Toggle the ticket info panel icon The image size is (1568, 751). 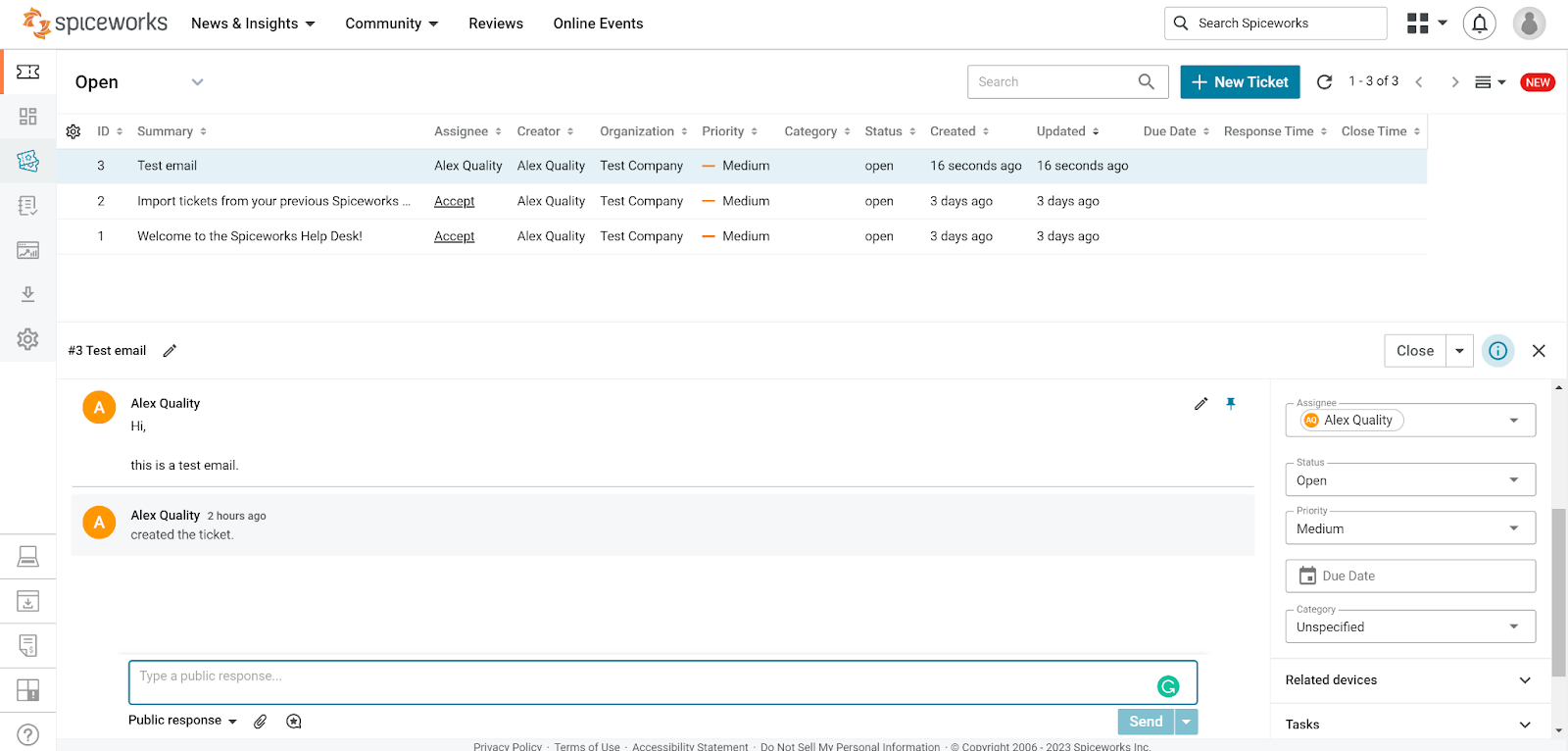coord(1497,351)
